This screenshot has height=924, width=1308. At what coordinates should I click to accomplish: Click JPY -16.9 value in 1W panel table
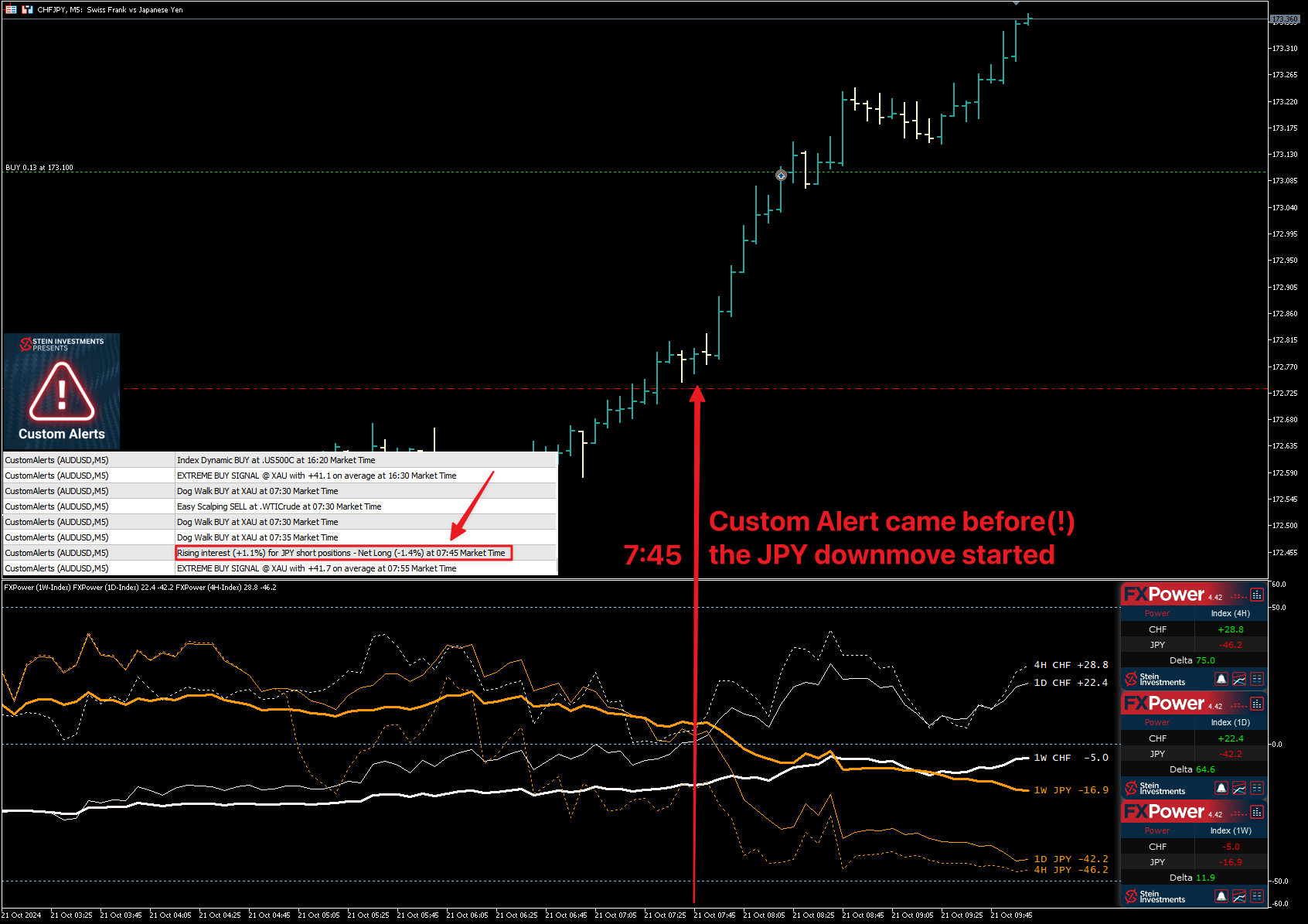point(1231,862)
